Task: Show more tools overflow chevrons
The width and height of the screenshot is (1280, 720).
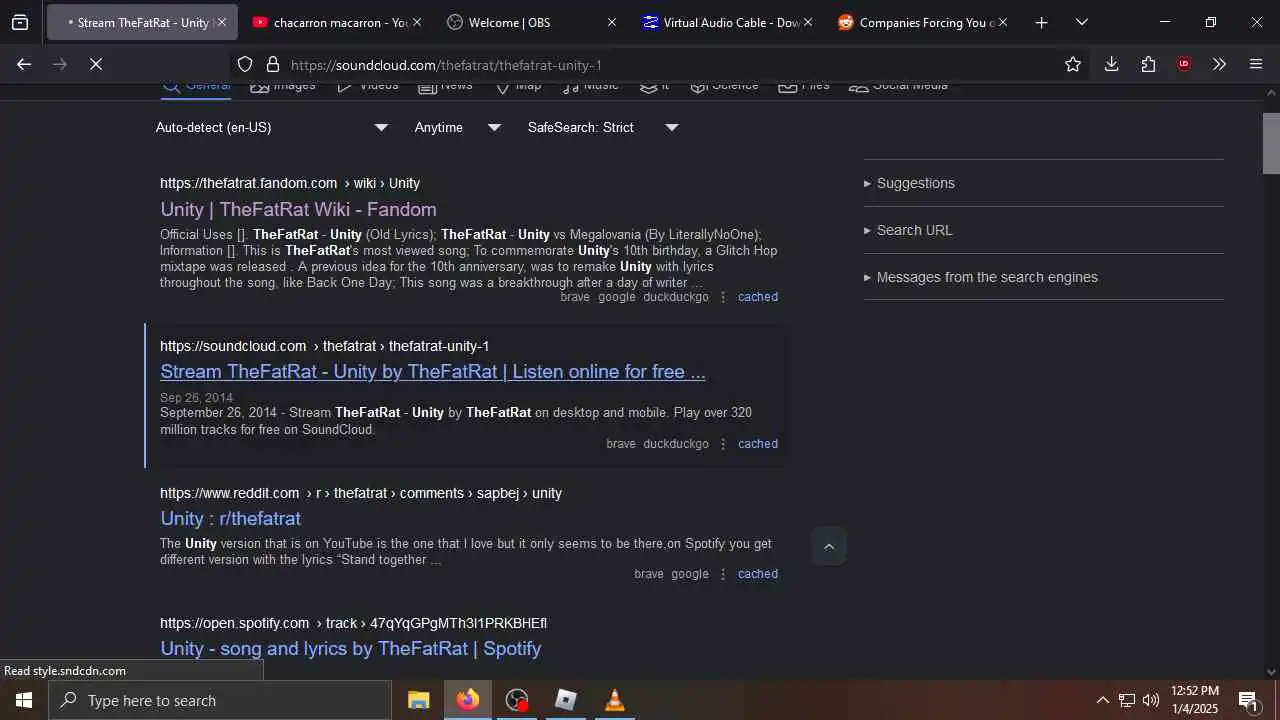Action: 1219,64
